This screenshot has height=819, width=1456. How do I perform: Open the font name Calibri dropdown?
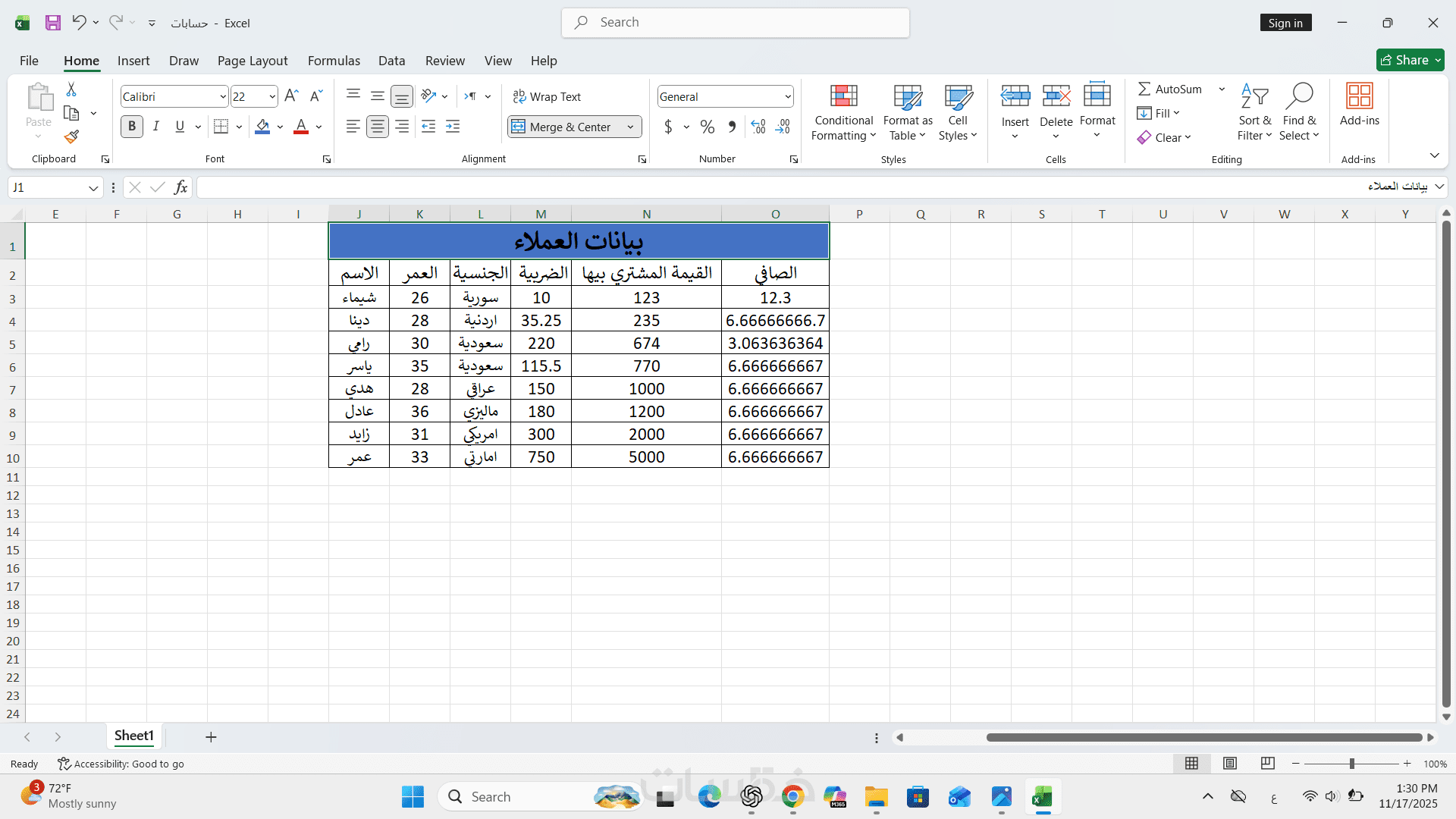[x=222, y=96]
